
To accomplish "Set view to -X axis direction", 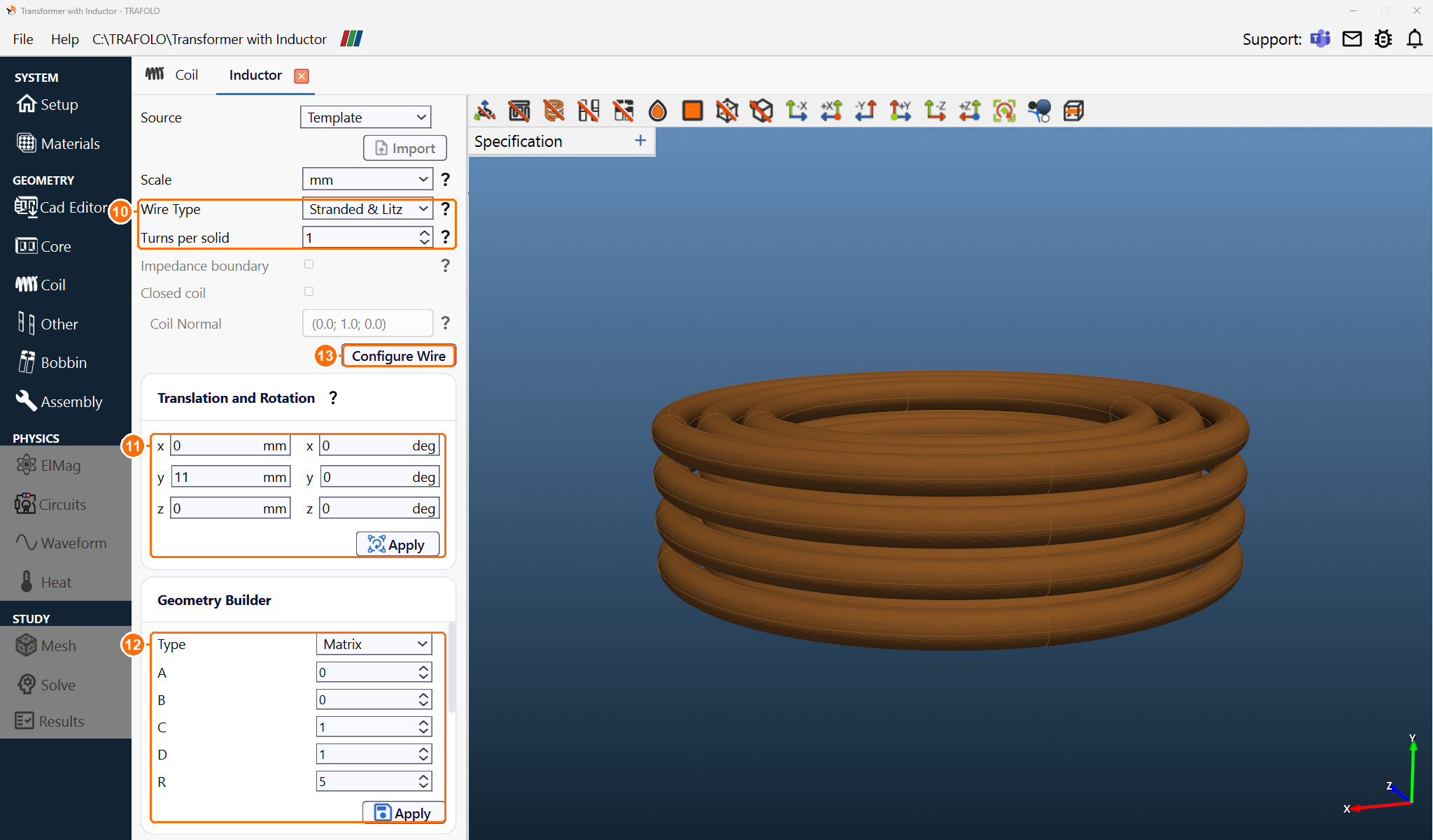I will point(796,111).
